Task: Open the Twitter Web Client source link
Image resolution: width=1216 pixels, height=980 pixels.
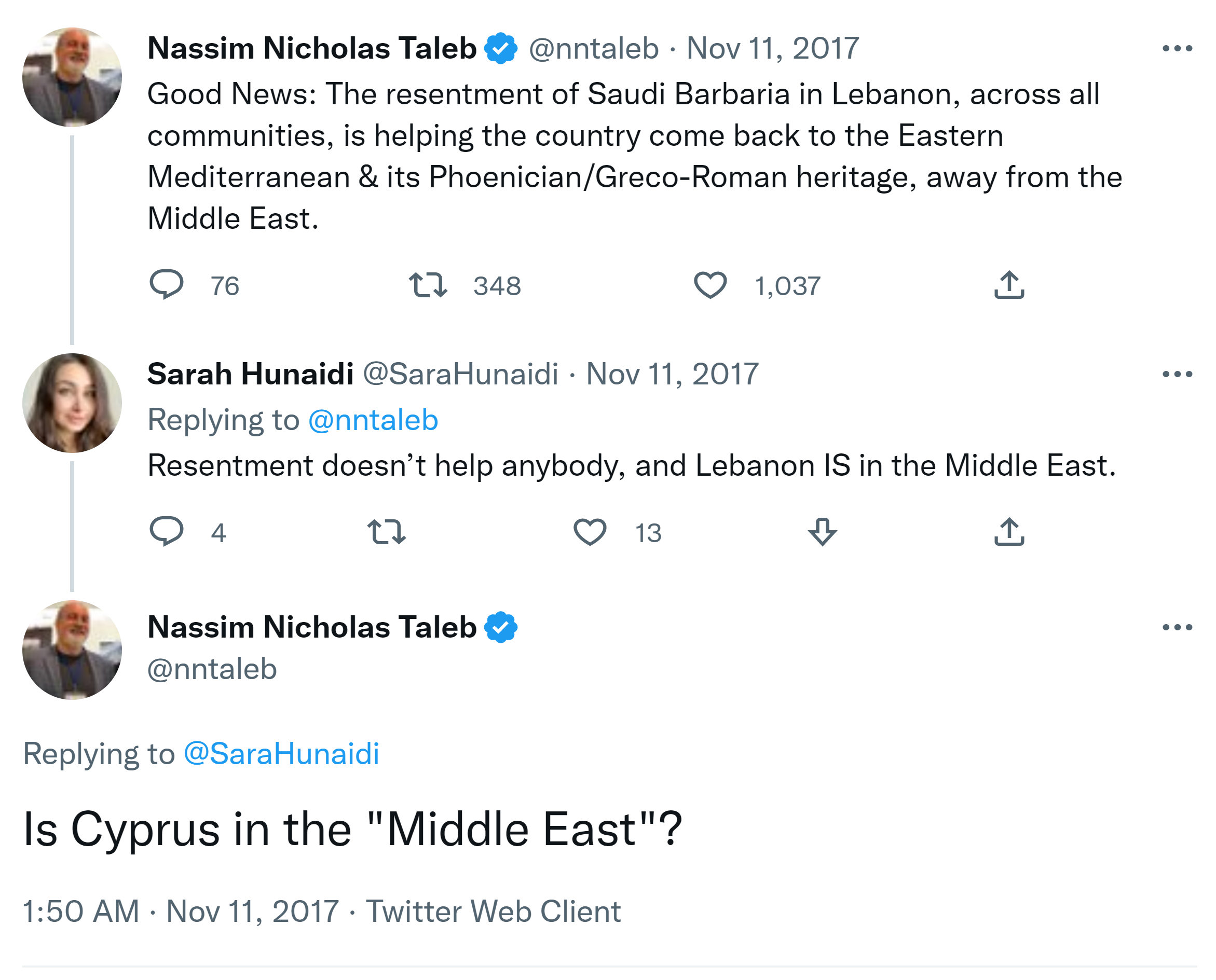Action: click(493, 912)
